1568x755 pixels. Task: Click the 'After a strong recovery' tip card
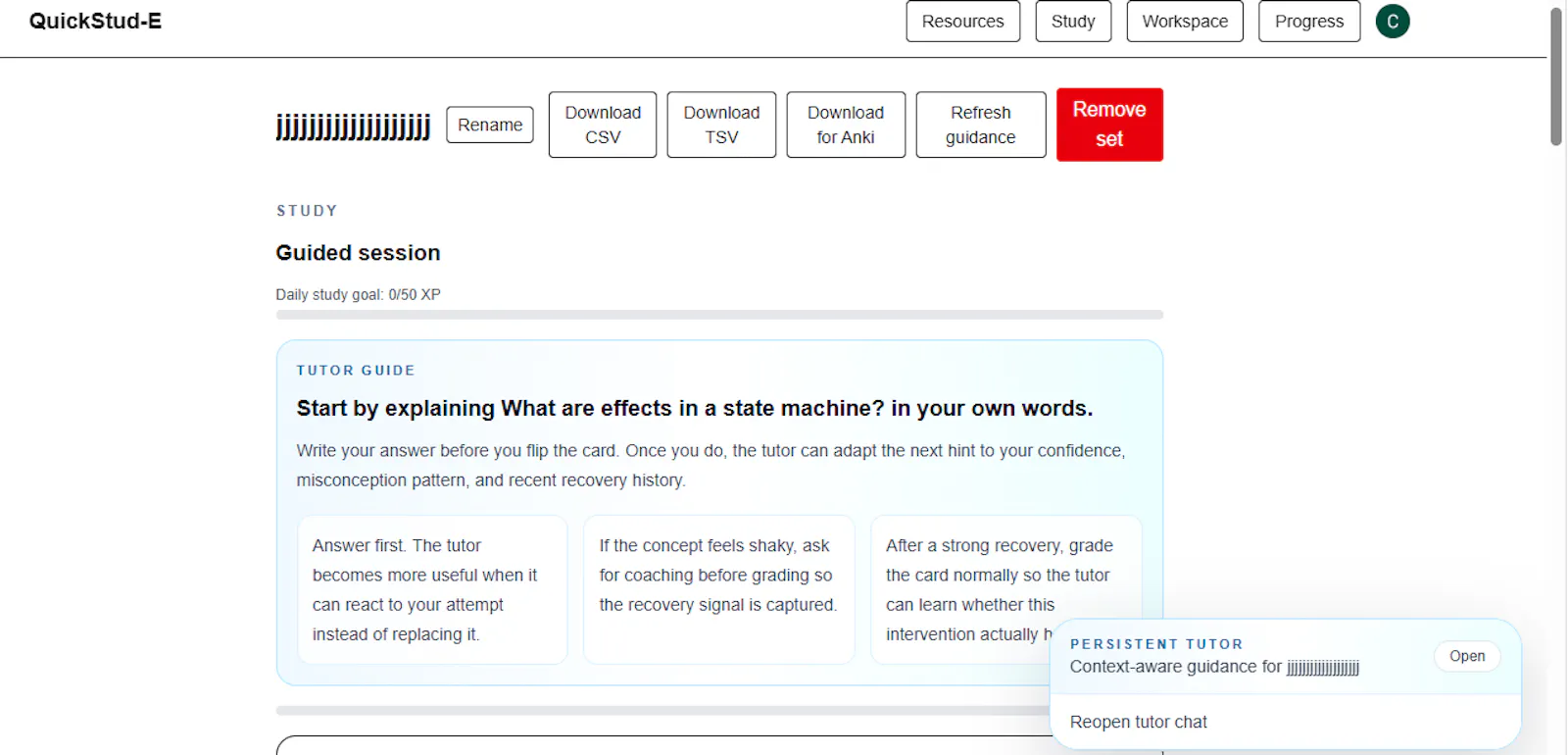[x=1005, y=589]
